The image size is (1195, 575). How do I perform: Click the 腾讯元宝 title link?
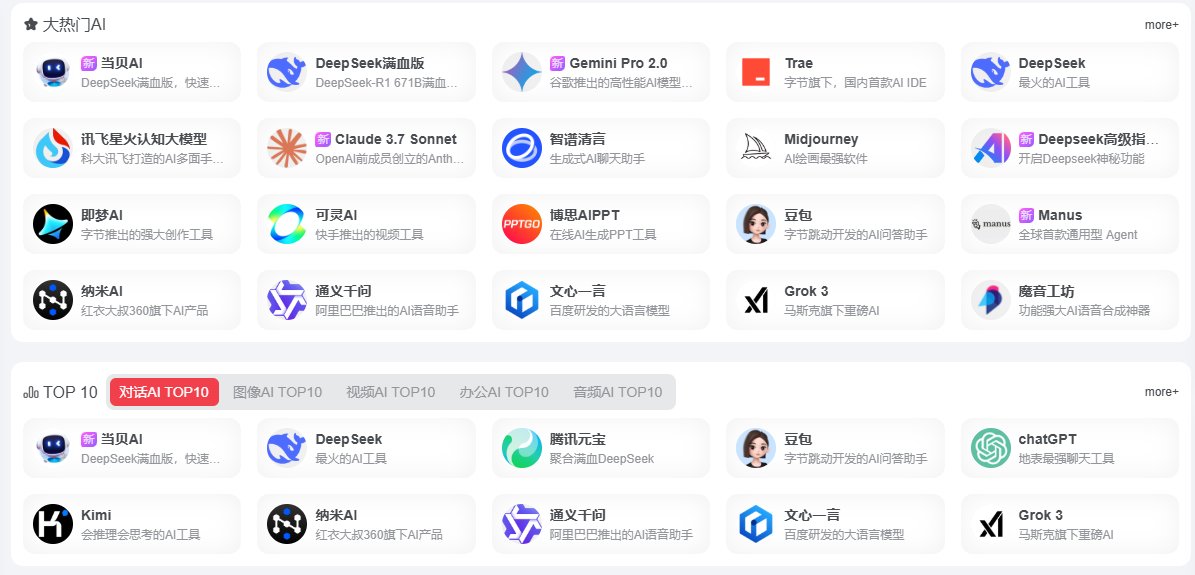(578, 439)
